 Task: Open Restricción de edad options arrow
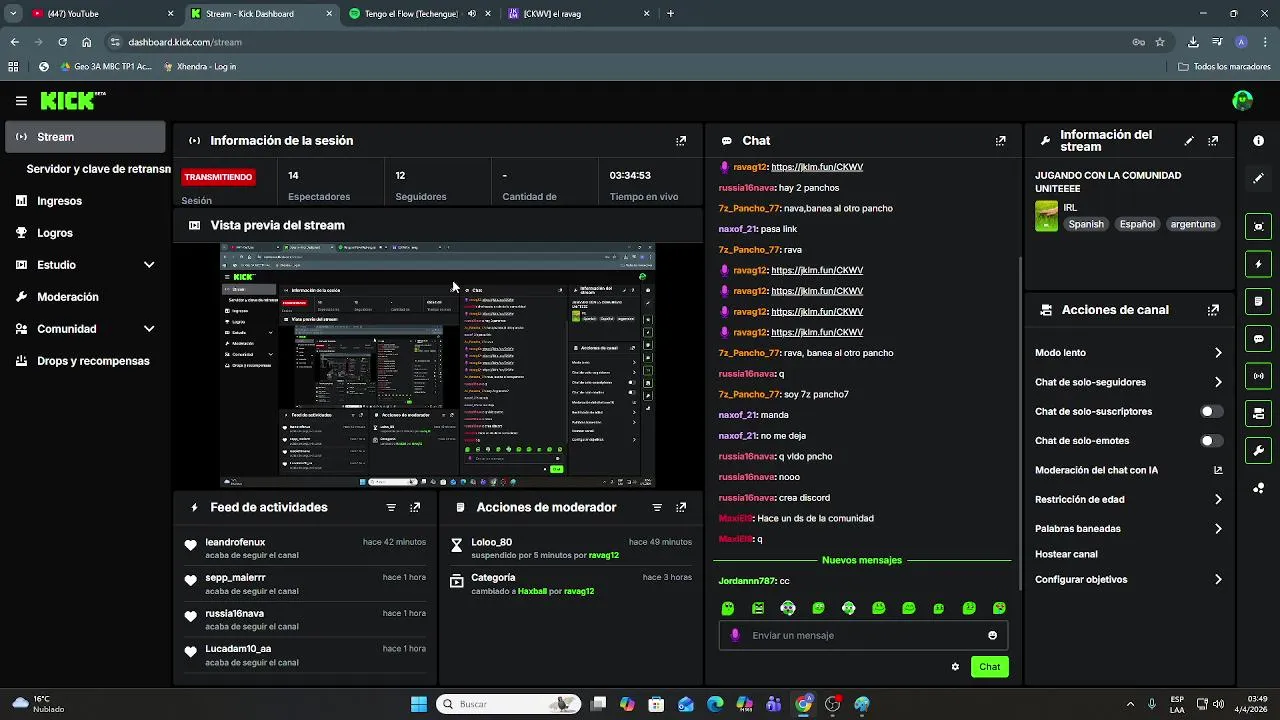pyautogui.click(x=1218, y=500)
